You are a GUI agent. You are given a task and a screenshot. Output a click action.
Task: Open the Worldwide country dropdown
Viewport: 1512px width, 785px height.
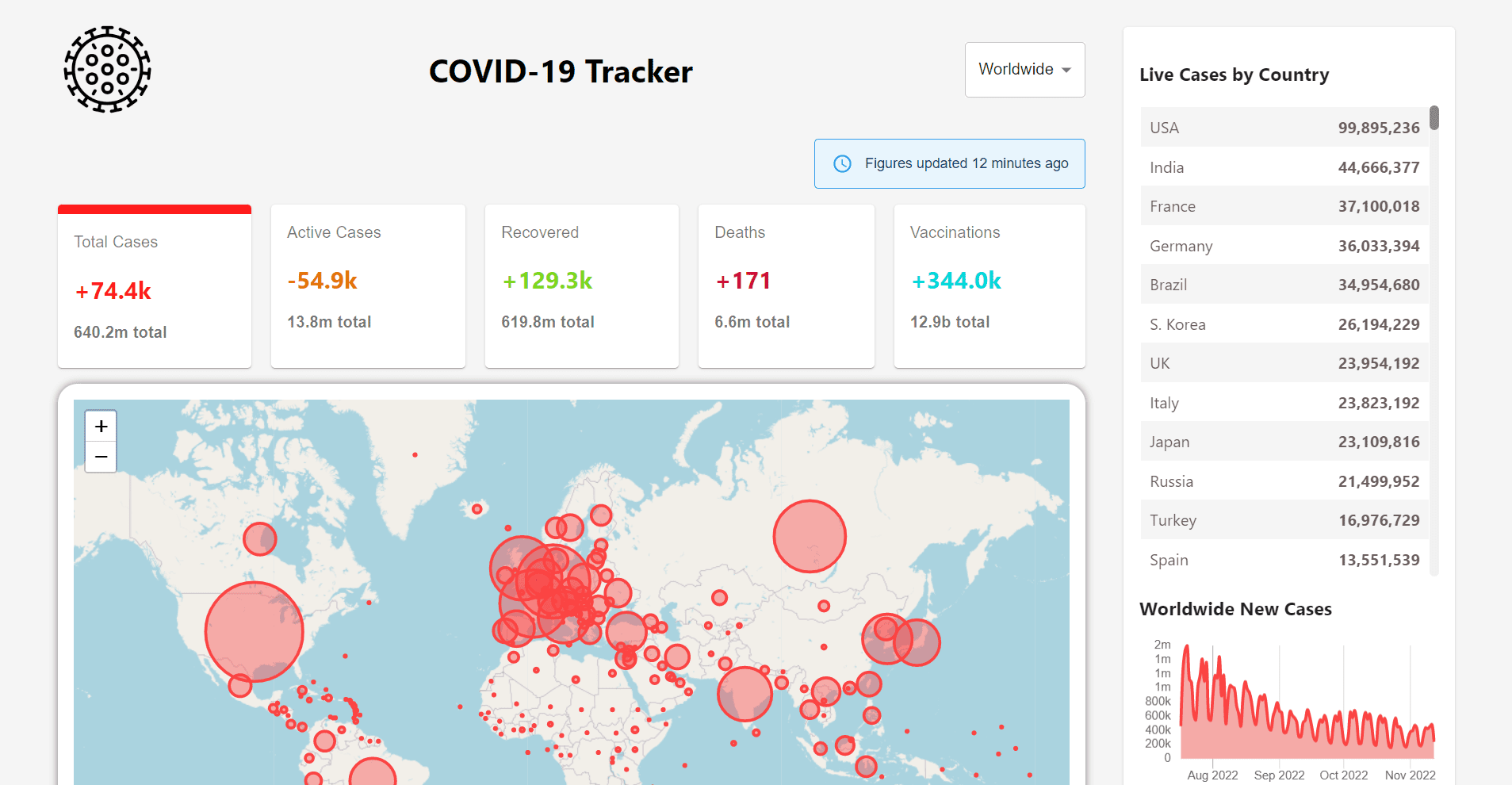pos(1024,70)
